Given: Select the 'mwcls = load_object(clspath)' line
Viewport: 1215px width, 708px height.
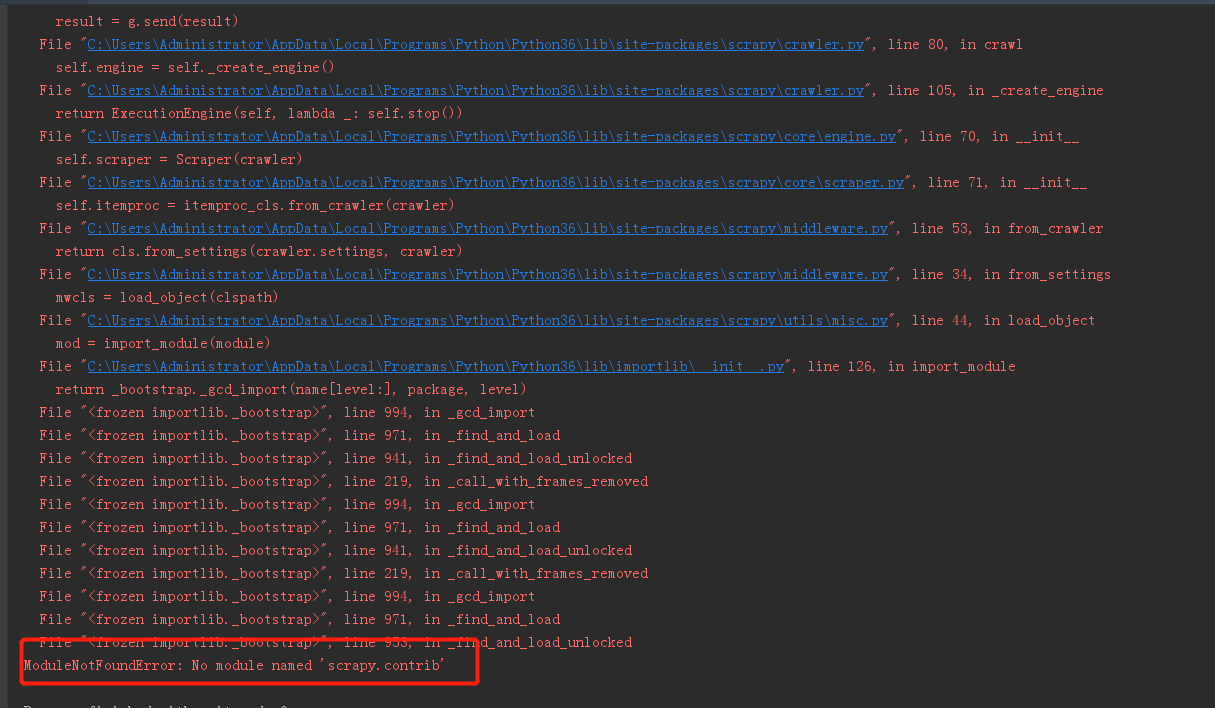Looking at the screenshot, I should (167, 297).
